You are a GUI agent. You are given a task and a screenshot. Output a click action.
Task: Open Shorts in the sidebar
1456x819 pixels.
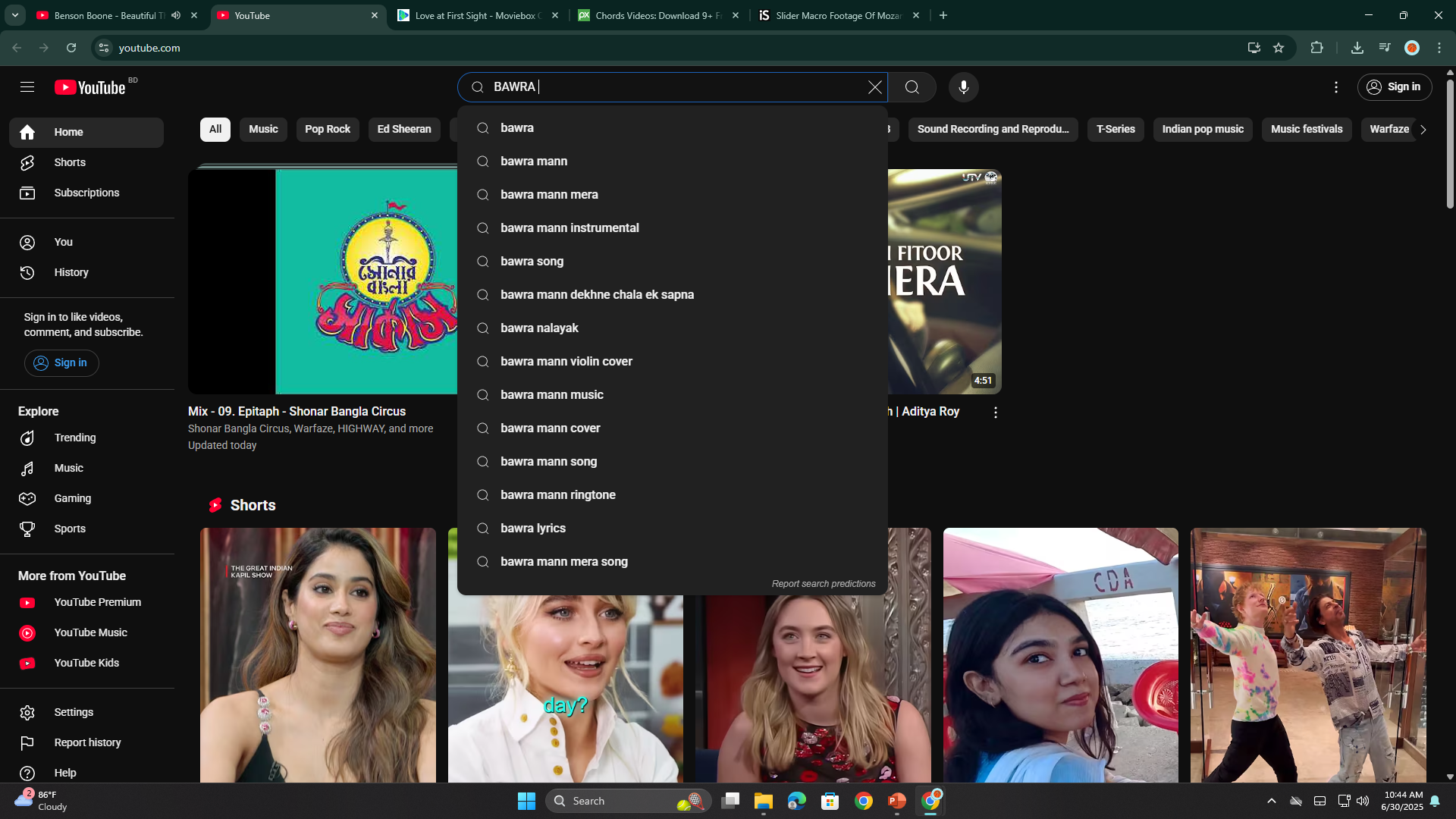click(x=86, y=162)
